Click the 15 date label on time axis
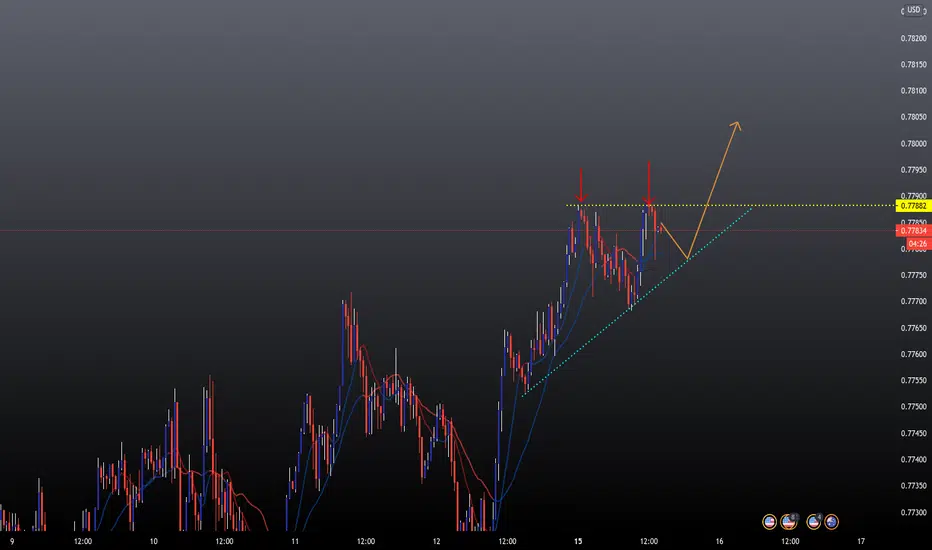 click(x=578, y=542)
